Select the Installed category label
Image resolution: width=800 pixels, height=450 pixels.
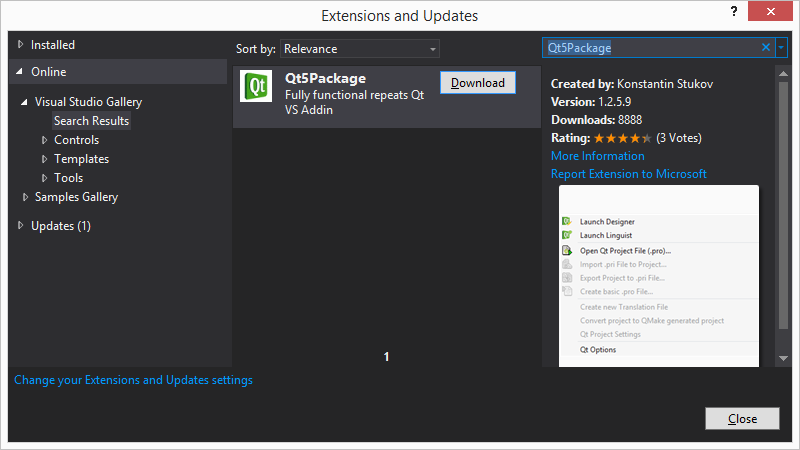pyautogui.click(x=53, y=45)
